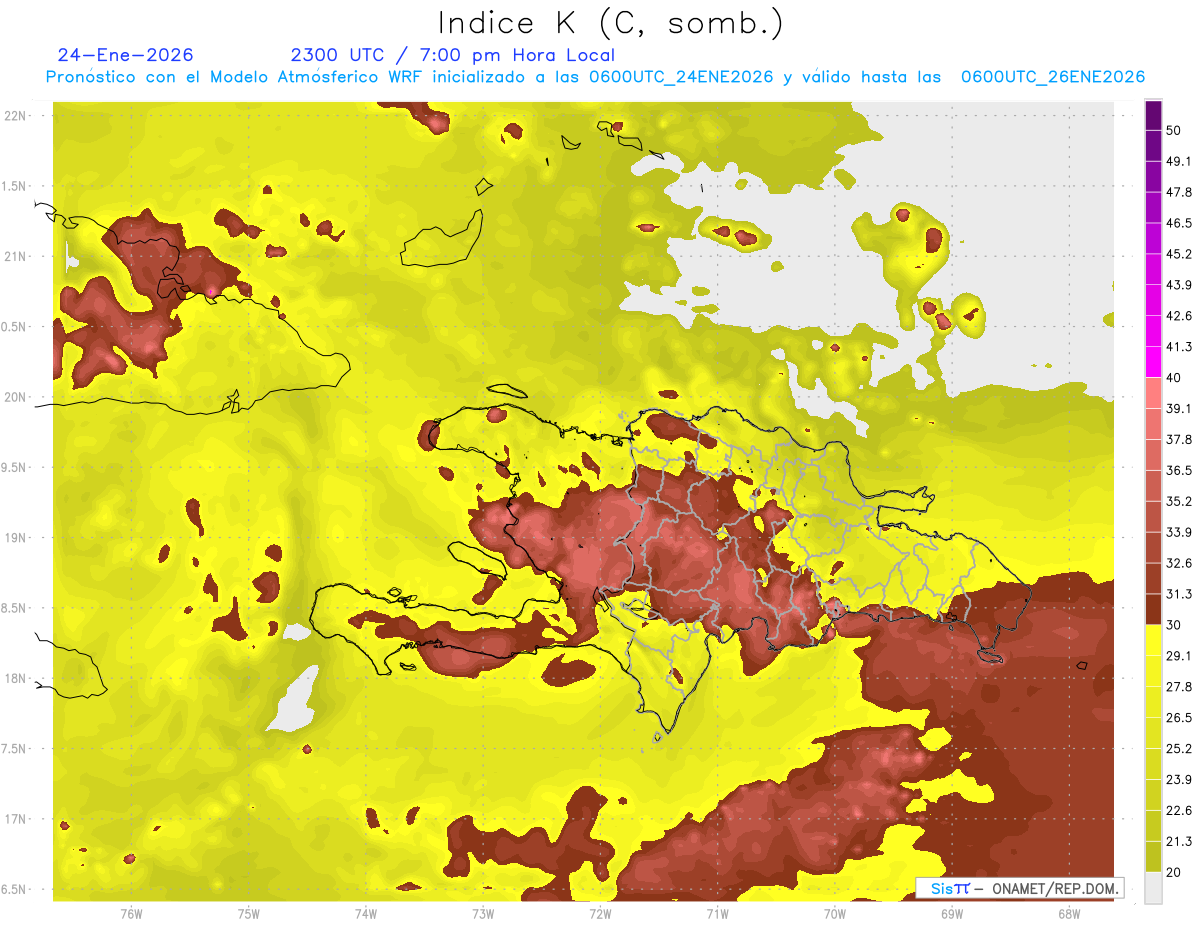
Task: Click the "20N" latitude label
Action: pyautogui.click(x=15, y=397)
